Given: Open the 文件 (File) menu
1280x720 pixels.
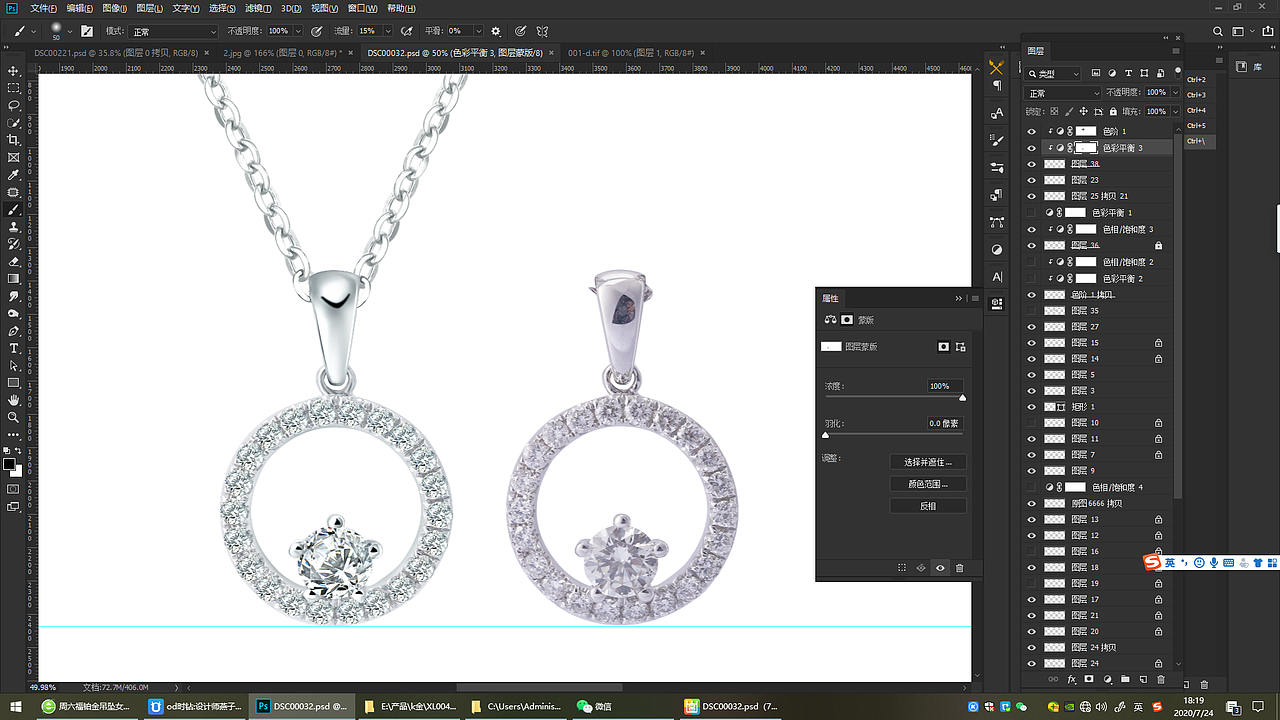Looking at the screenshot, I should pos(43,8).
